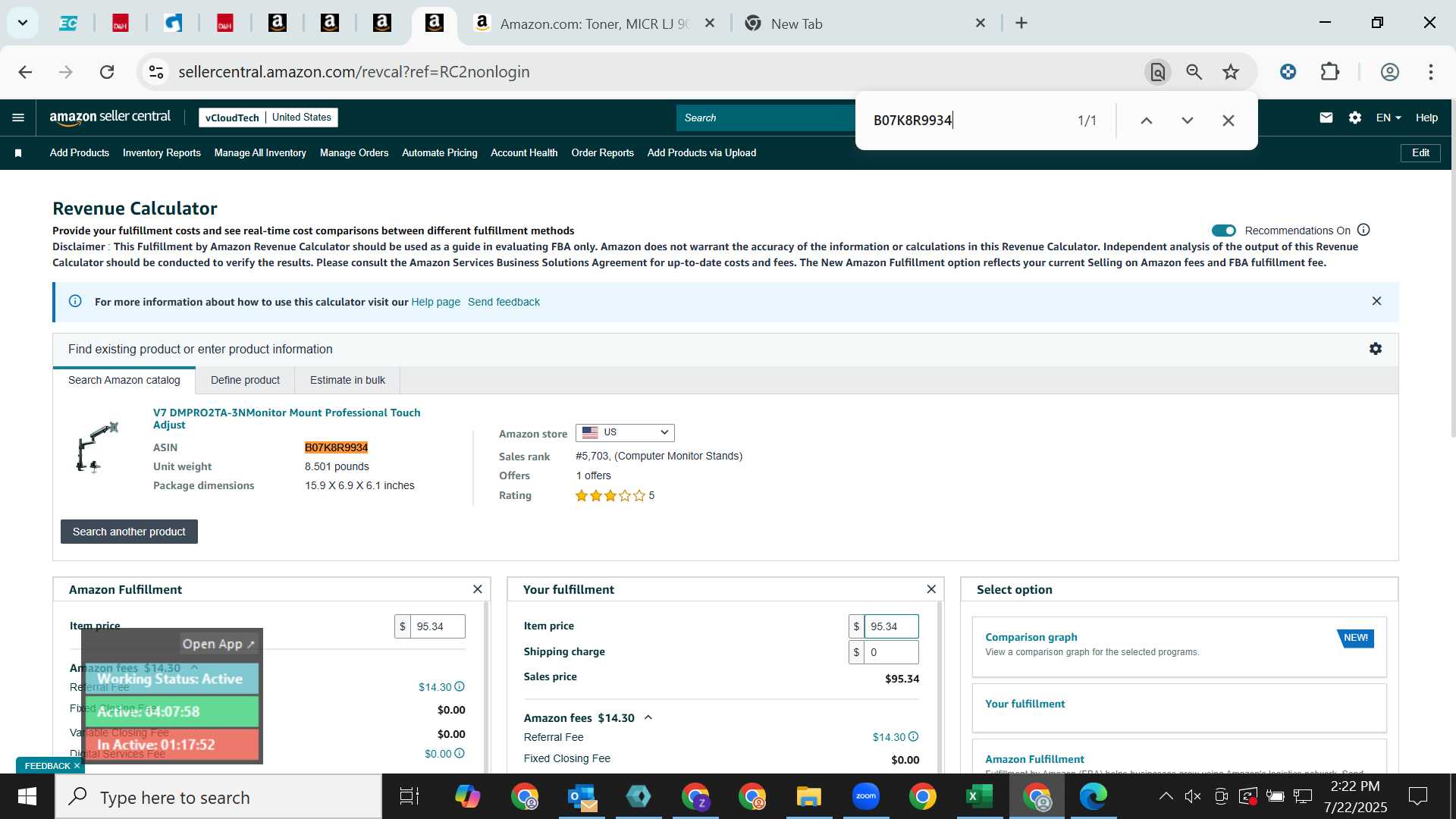Go back to the previous page
Image resolution: width=1456 pixels, height=819 pixels.
click(25, 72)
